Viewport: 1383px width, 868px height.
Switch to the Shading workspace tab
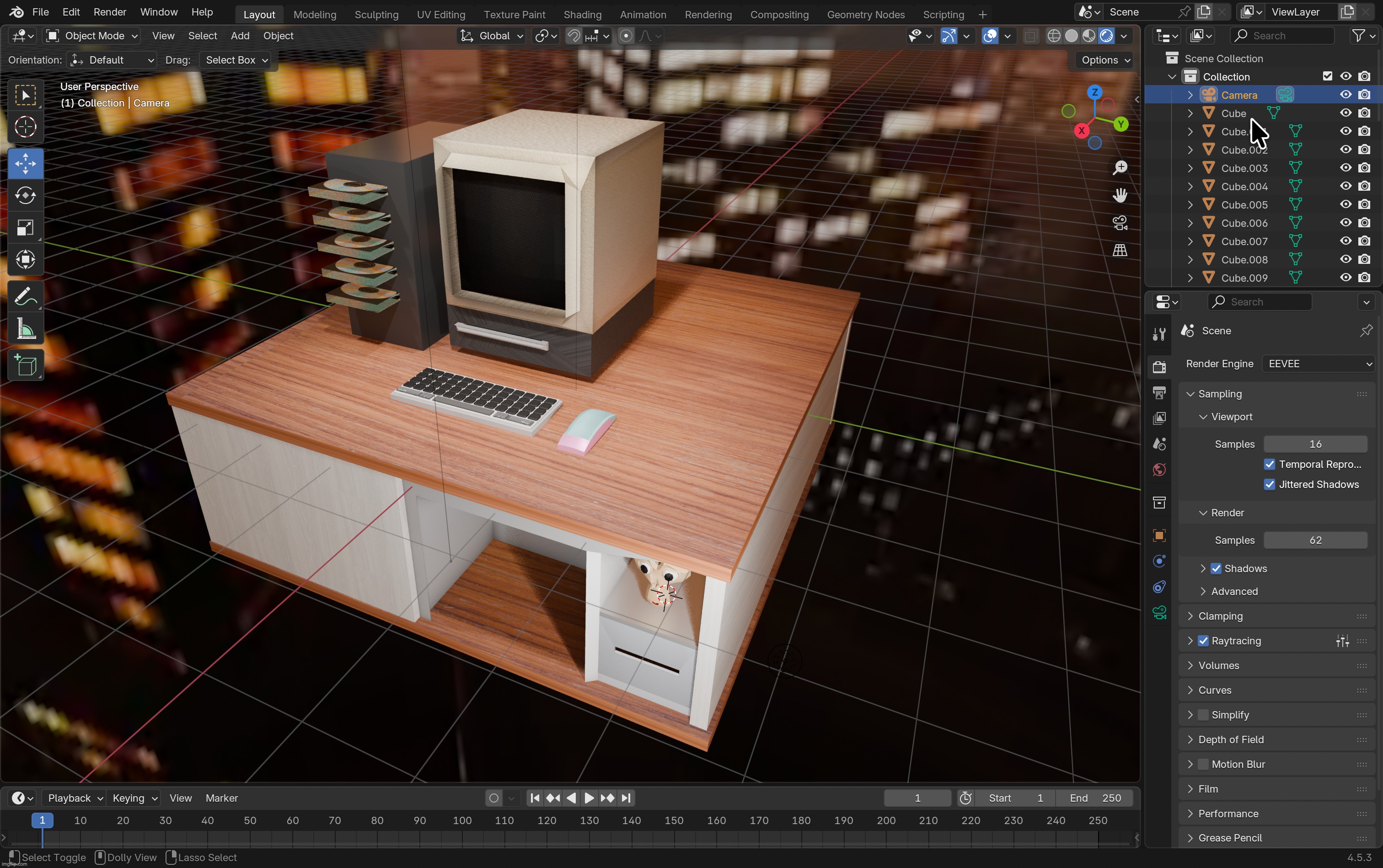click(x=583, y=14)
